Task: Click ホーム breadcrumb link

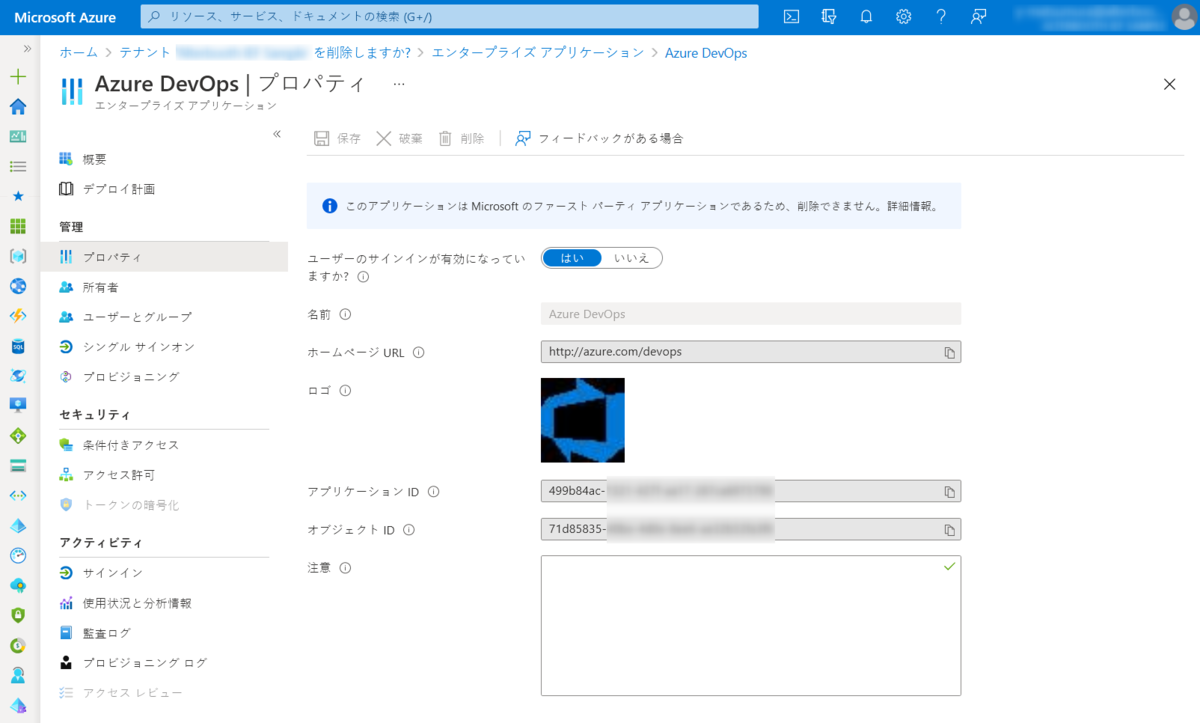Action: tap(78, 53)
